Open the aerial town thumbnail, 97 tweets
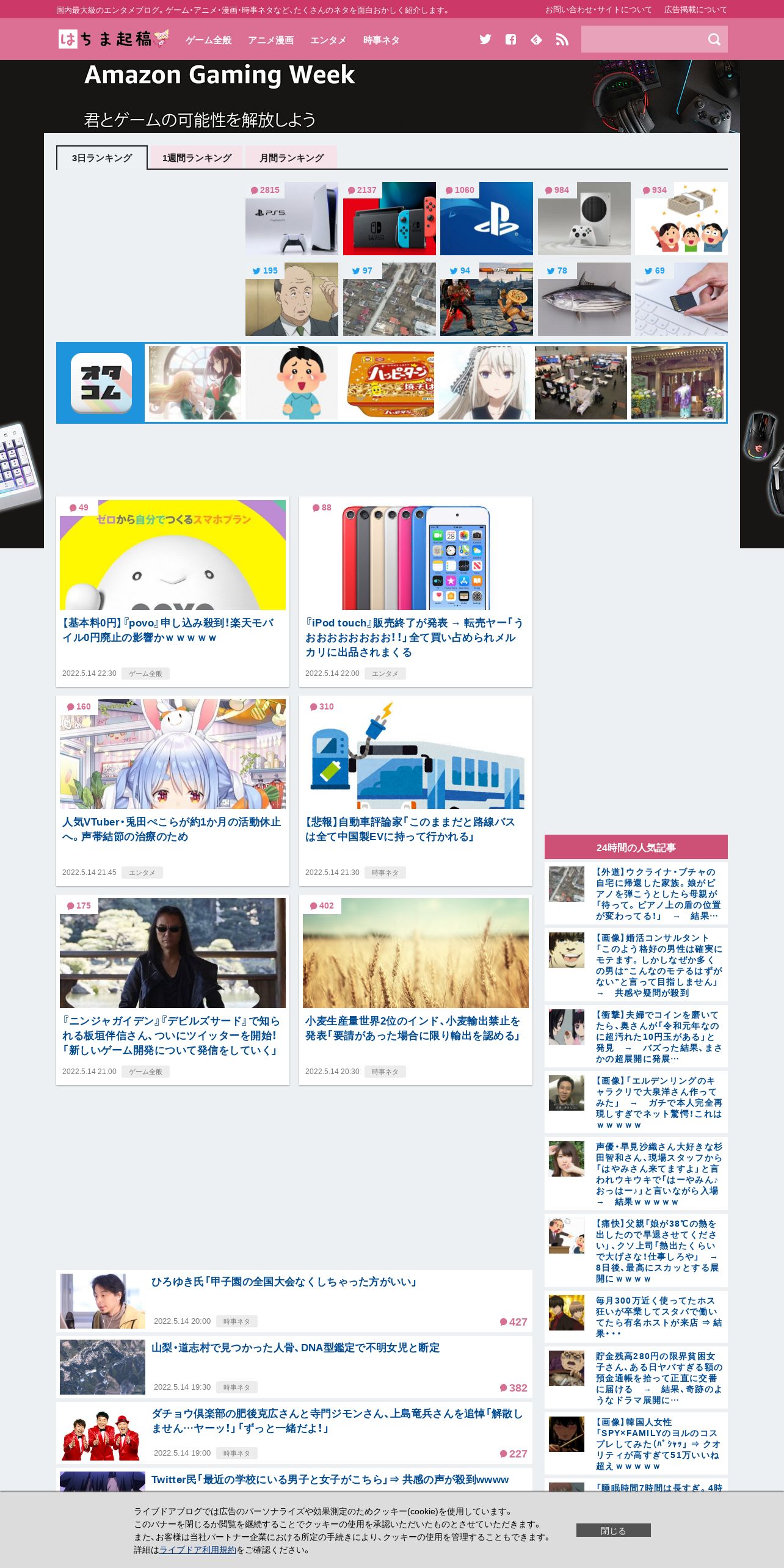This screenshot has height=1568, width=784. click(390, 299)
